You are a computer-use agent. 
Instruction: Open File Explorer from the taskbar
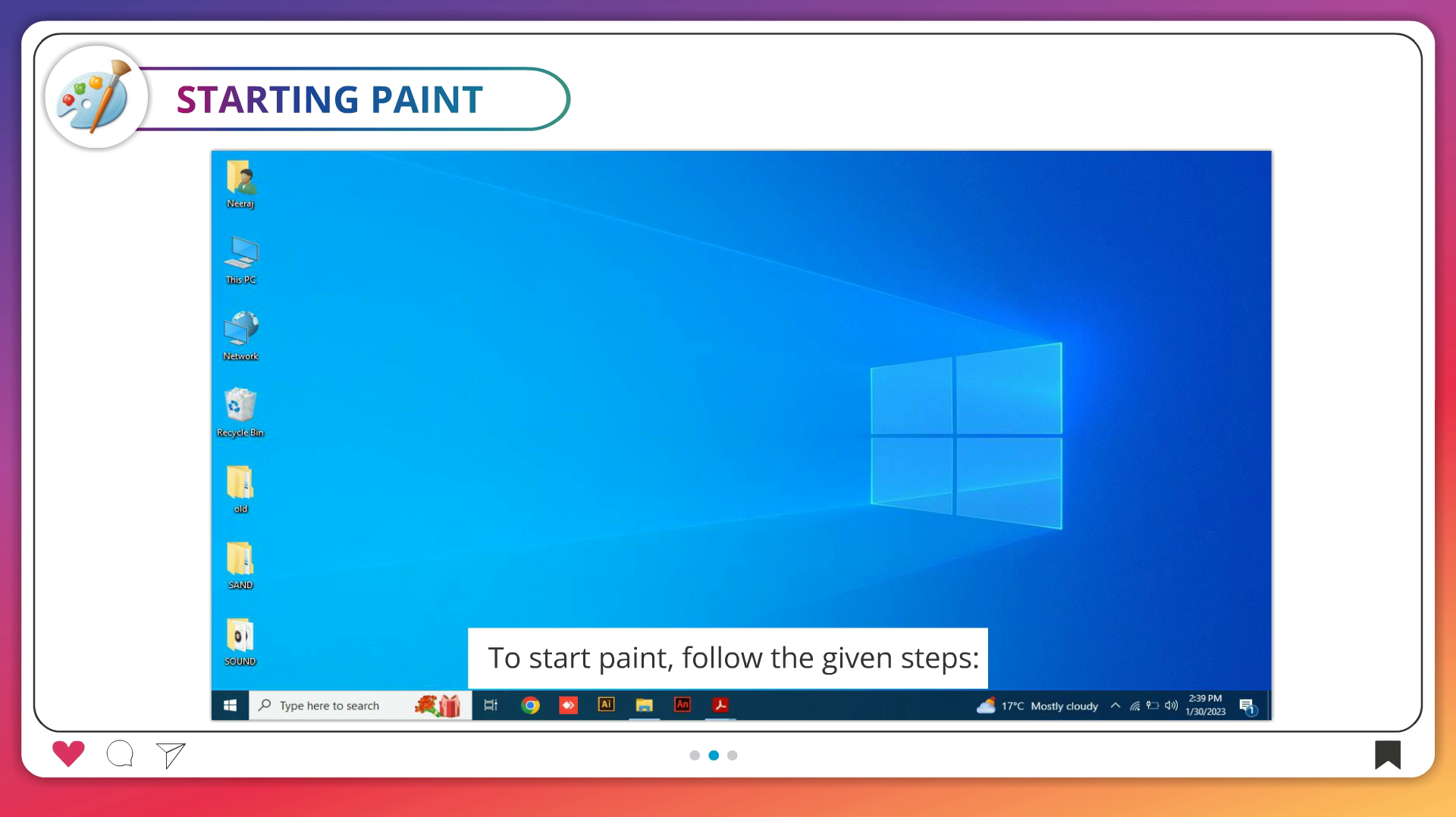644,706
